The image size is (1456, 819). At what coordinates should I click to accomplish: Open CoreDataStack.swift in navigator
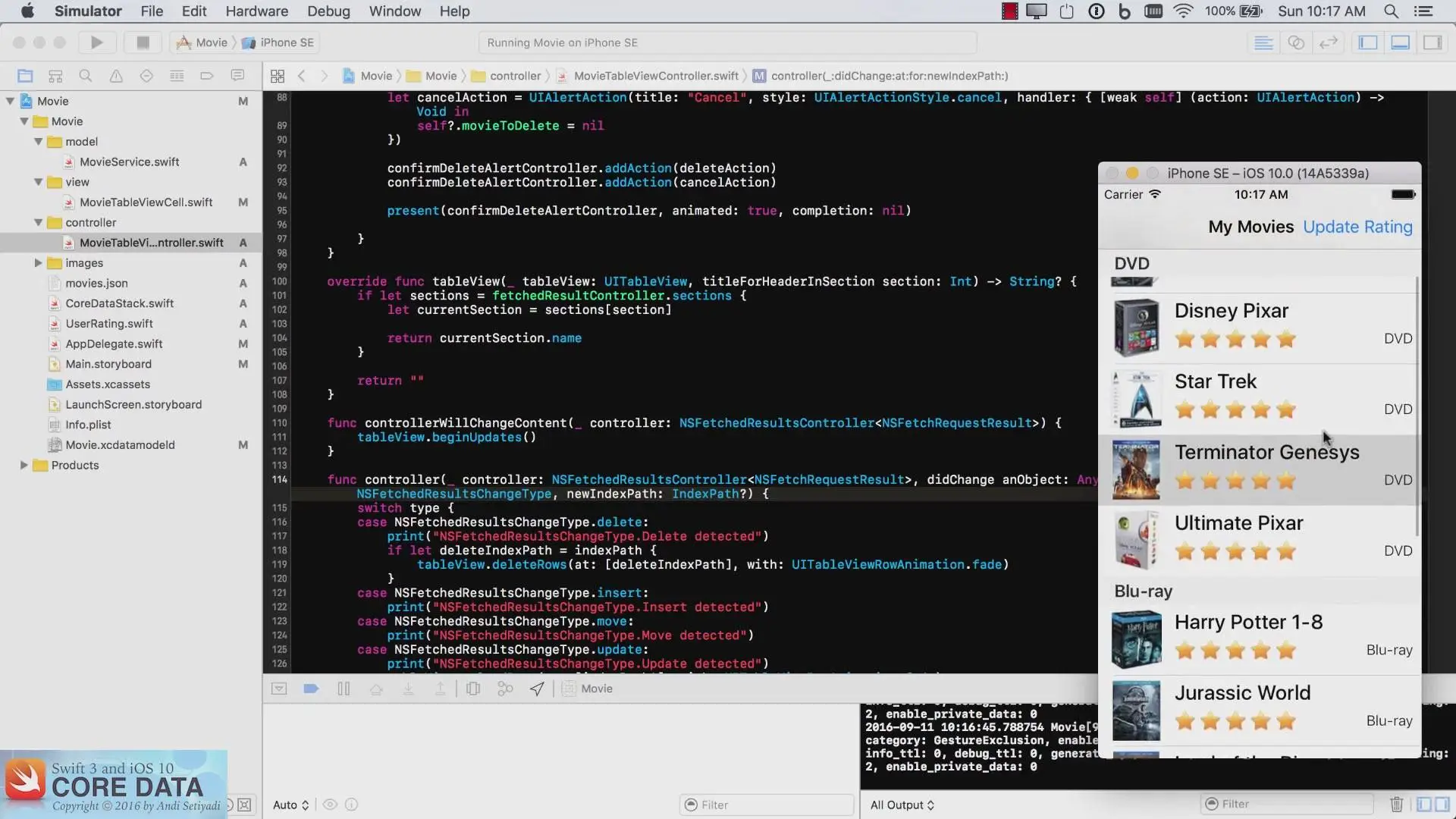(119, 303)
